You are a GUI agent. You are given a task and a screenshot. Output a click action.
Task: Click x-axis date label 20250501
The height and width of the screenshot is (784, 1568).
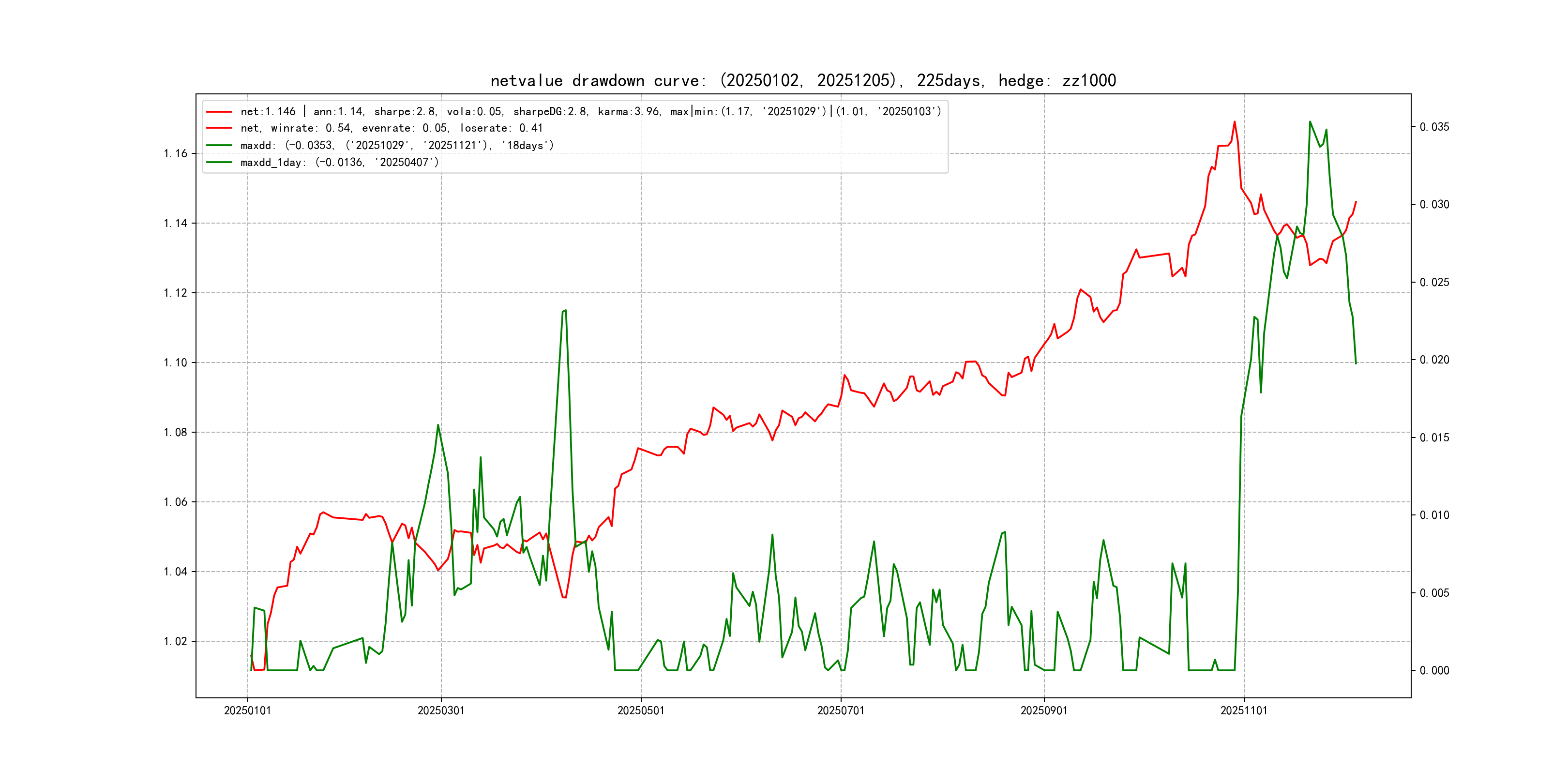(641, 711)
